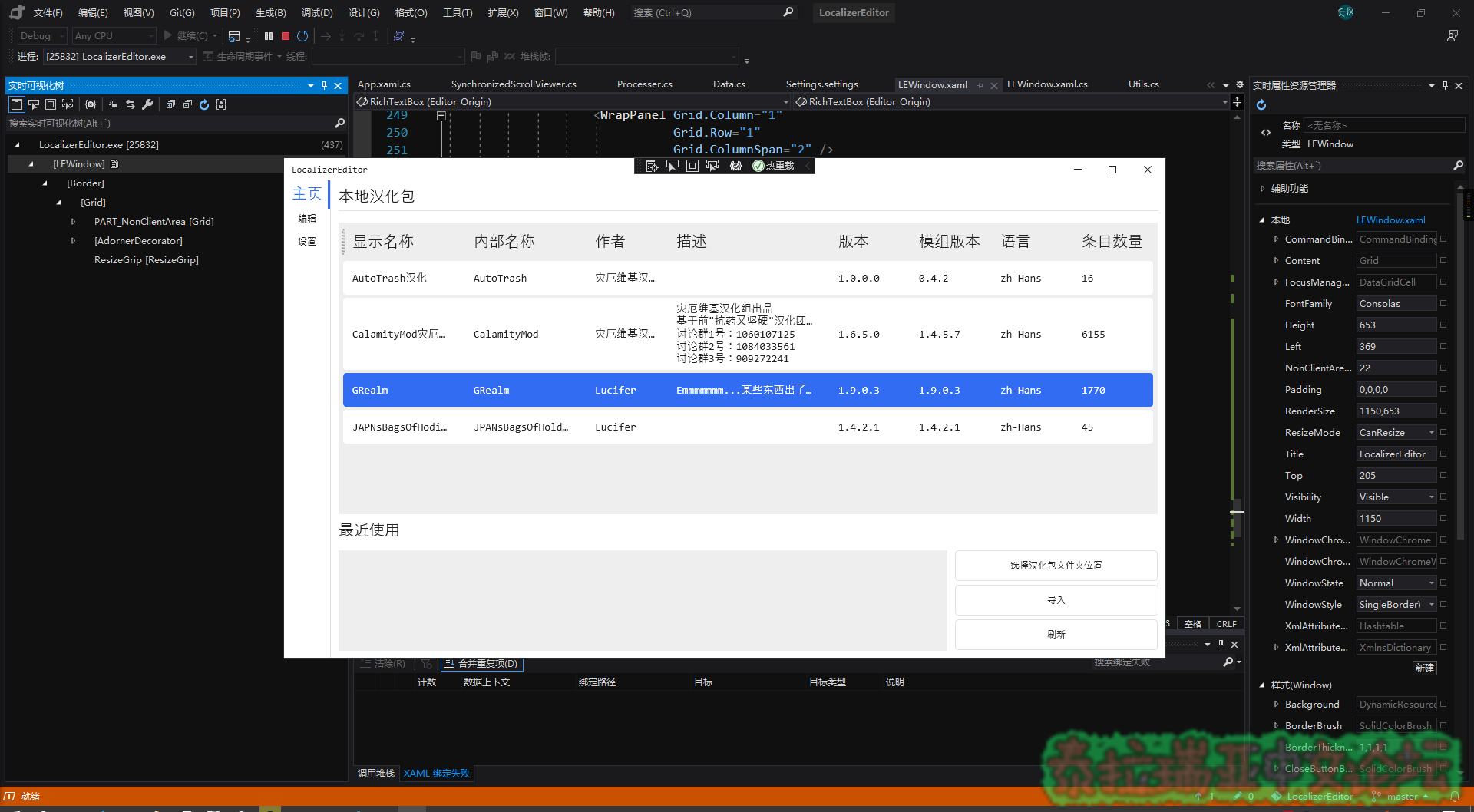Click the 刷新 button in LocalizerEditor
Screen dimensions: 1474x812
coord(1056,635)
